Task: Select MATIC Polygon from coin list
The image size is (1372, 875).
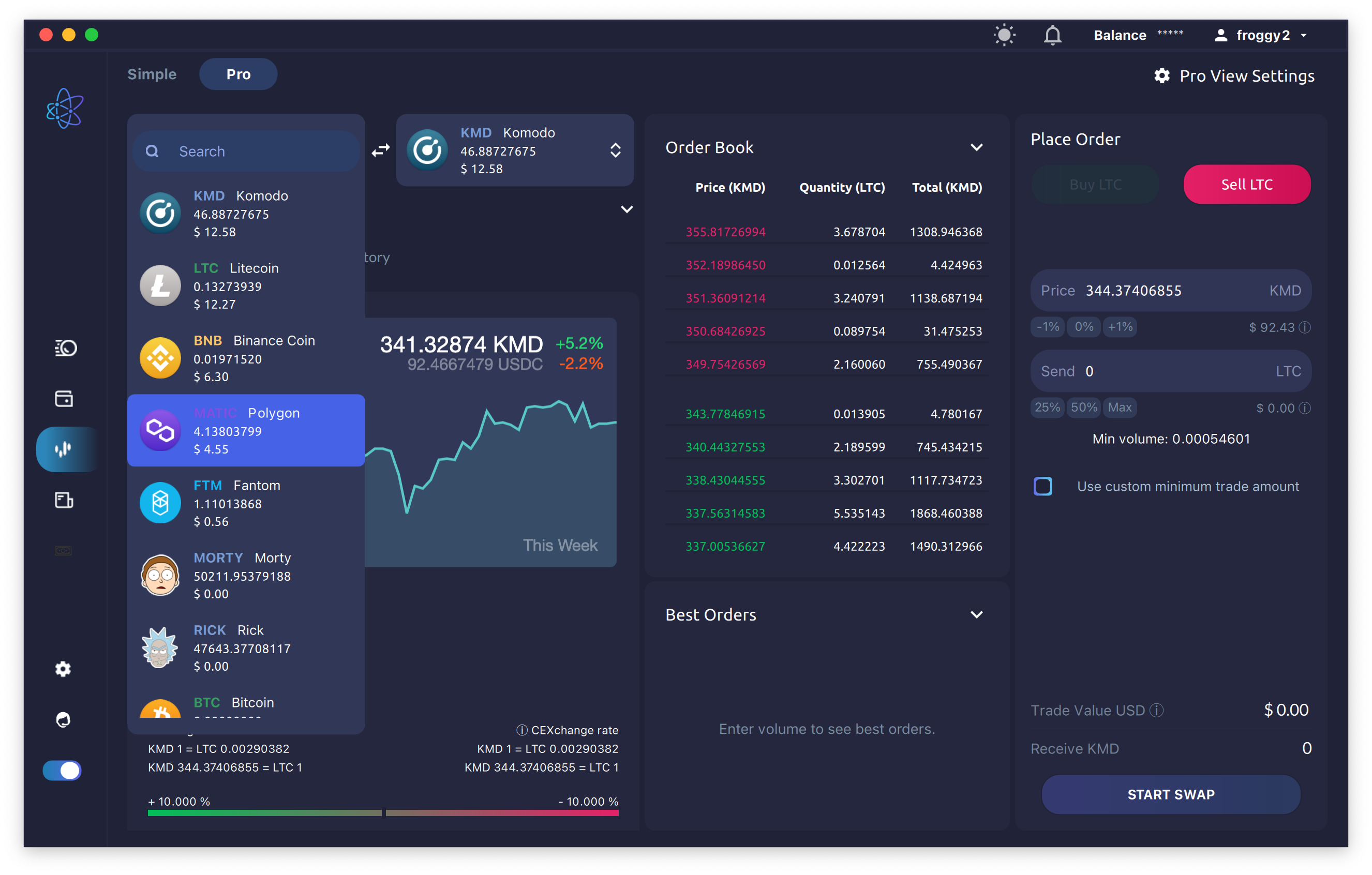Action: pyautogui.click(x=246, y=430)
